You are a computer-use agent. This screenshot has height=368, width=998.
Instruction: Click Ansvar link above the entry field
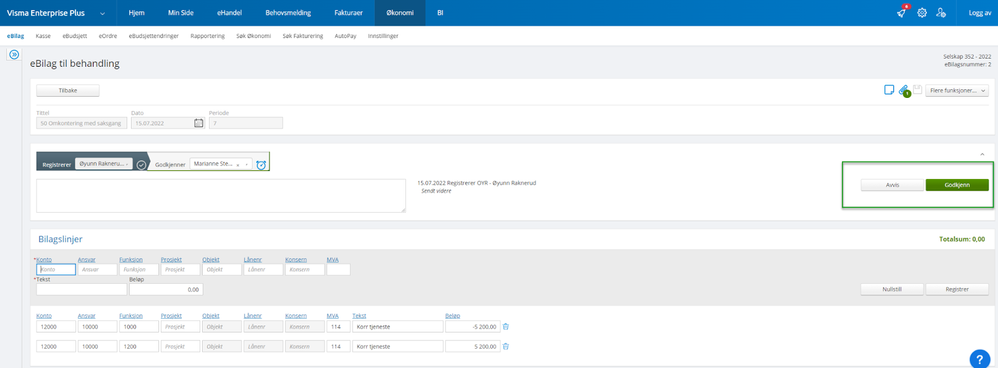pyautogui.click(x=86, y=260)
